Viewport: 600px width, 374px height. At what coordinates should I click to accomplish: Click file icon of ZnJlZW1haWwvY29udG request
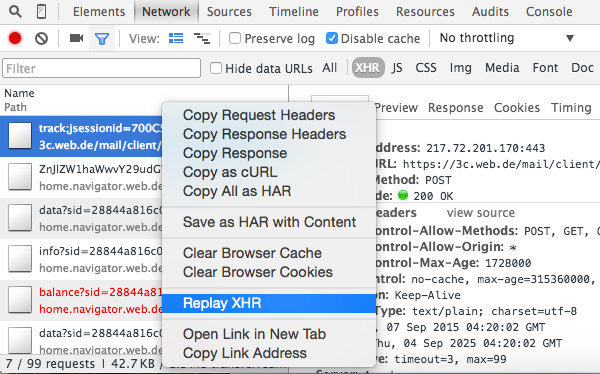[x=20, y=176]
